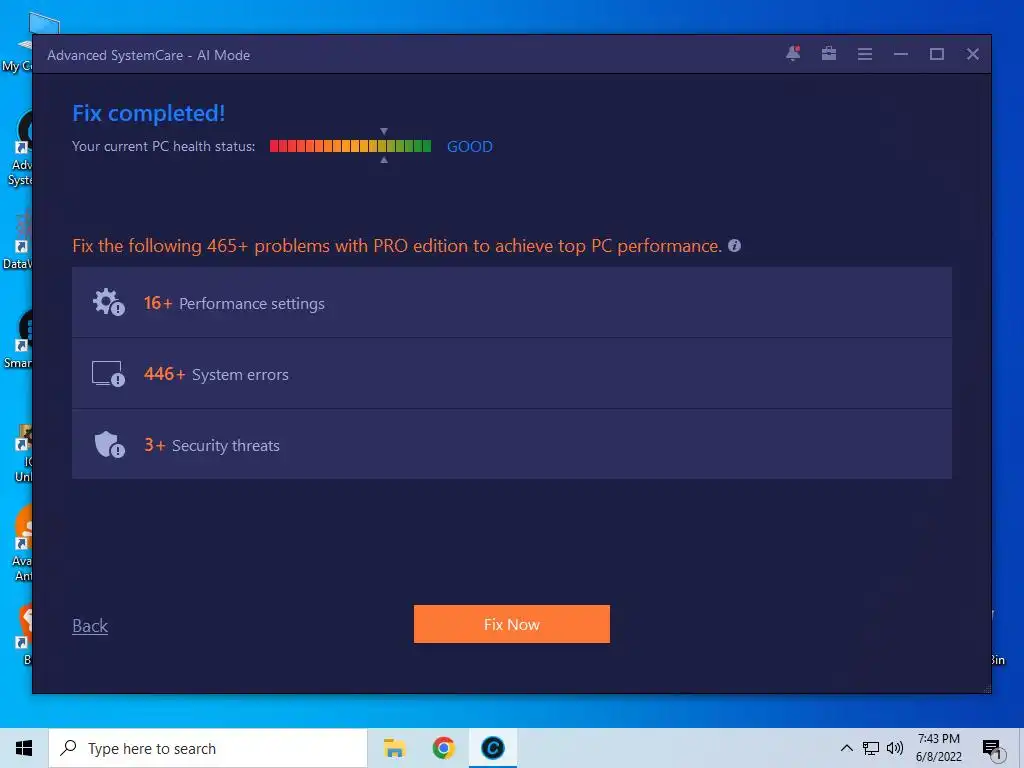Show hidden system tray icons

pos(846,748)
